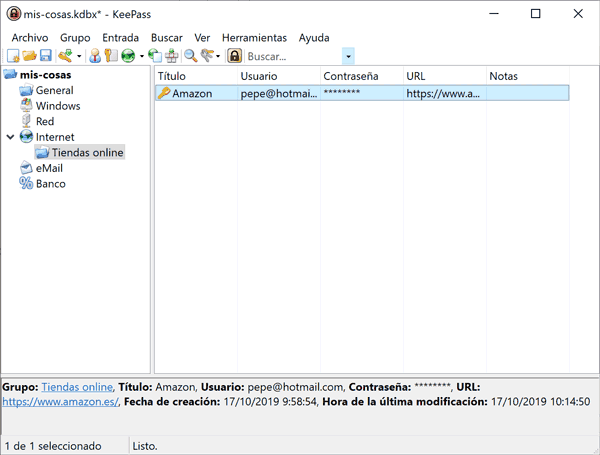The height and width of the screenshot is (455, 600).
Task: Click the magnifier Find icon
Action: (190, 56)
